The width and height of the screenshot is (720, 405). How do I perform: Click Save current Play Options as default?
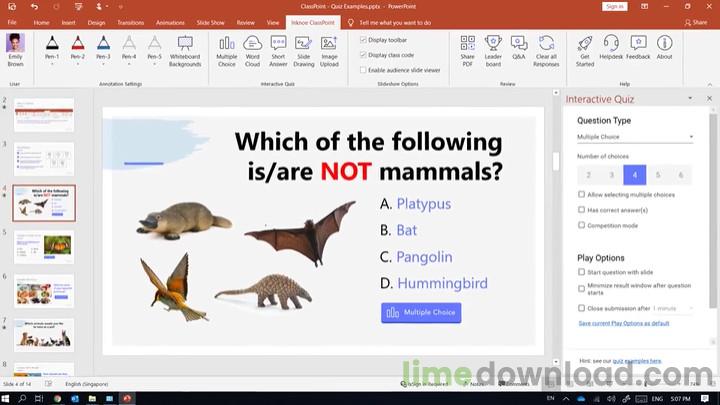(624, 323)
